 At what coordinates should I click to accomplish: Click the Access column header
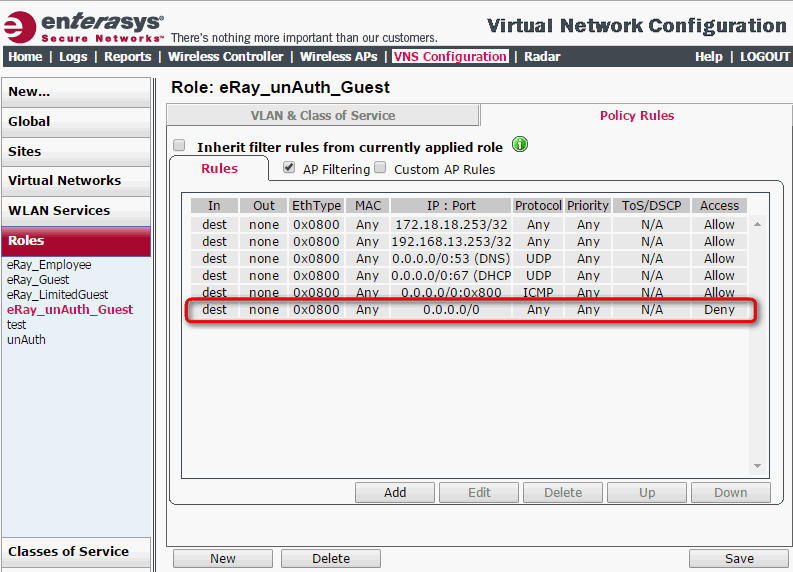point(719,205)
